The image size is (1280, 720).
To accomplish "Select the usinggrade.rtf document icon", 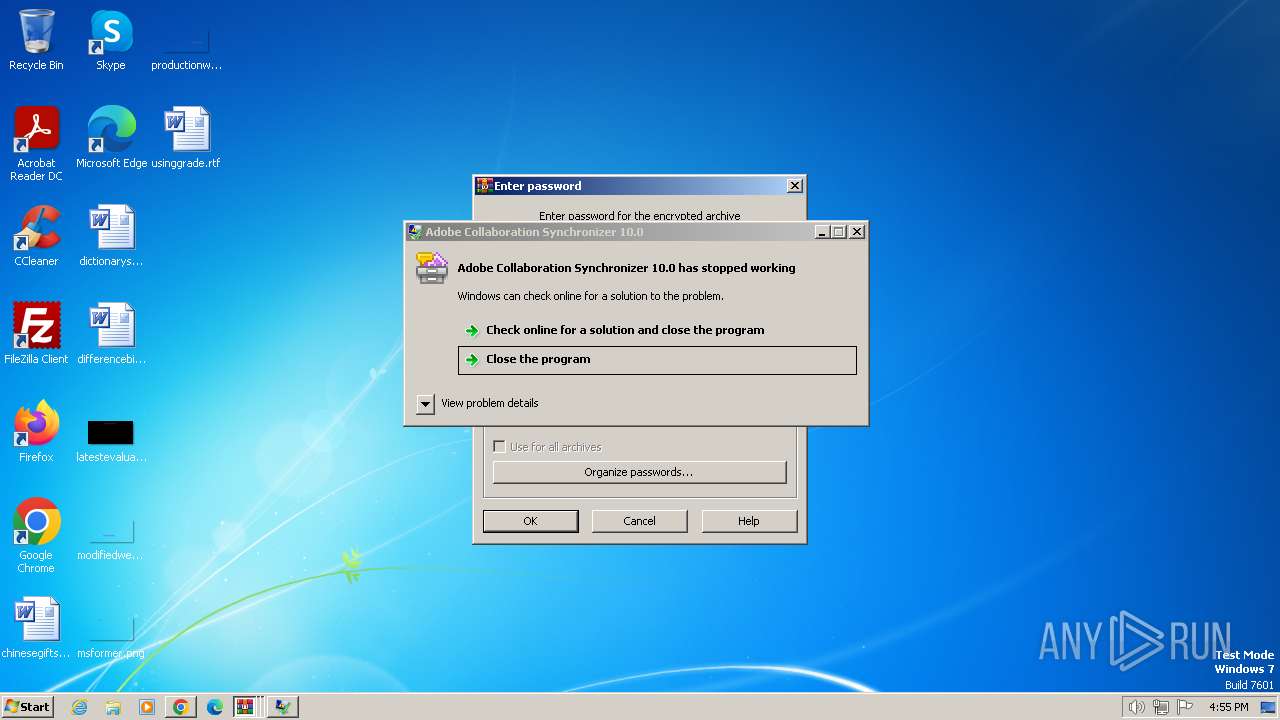I will pyautogui.click(x=186, y=137).
